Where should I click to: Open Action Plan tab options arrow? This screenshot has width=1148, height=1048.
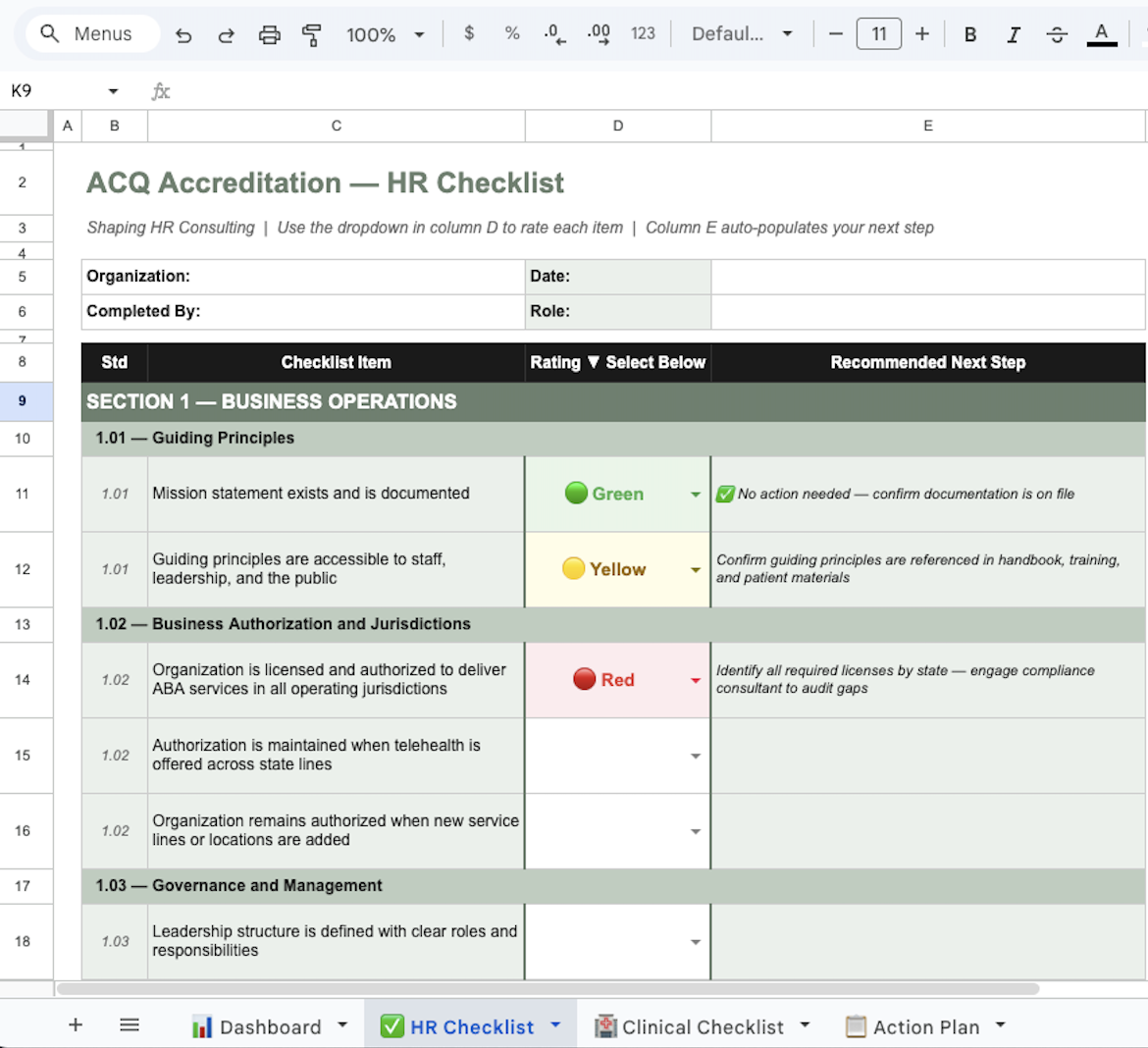point(1000,1024)
